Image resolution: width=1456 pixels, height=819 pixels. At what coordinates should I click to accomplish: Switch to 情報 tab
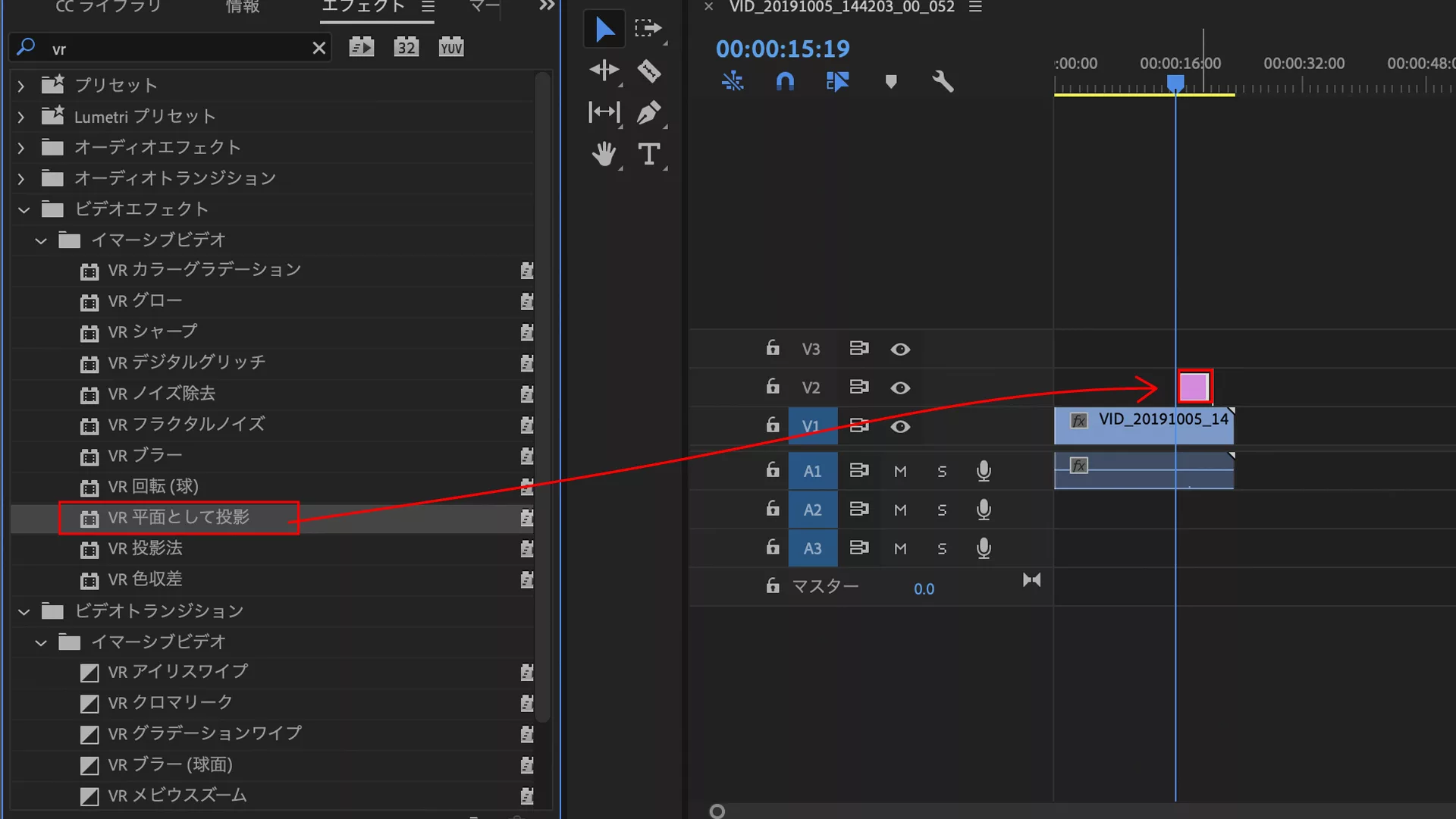[x=243, y=7]
